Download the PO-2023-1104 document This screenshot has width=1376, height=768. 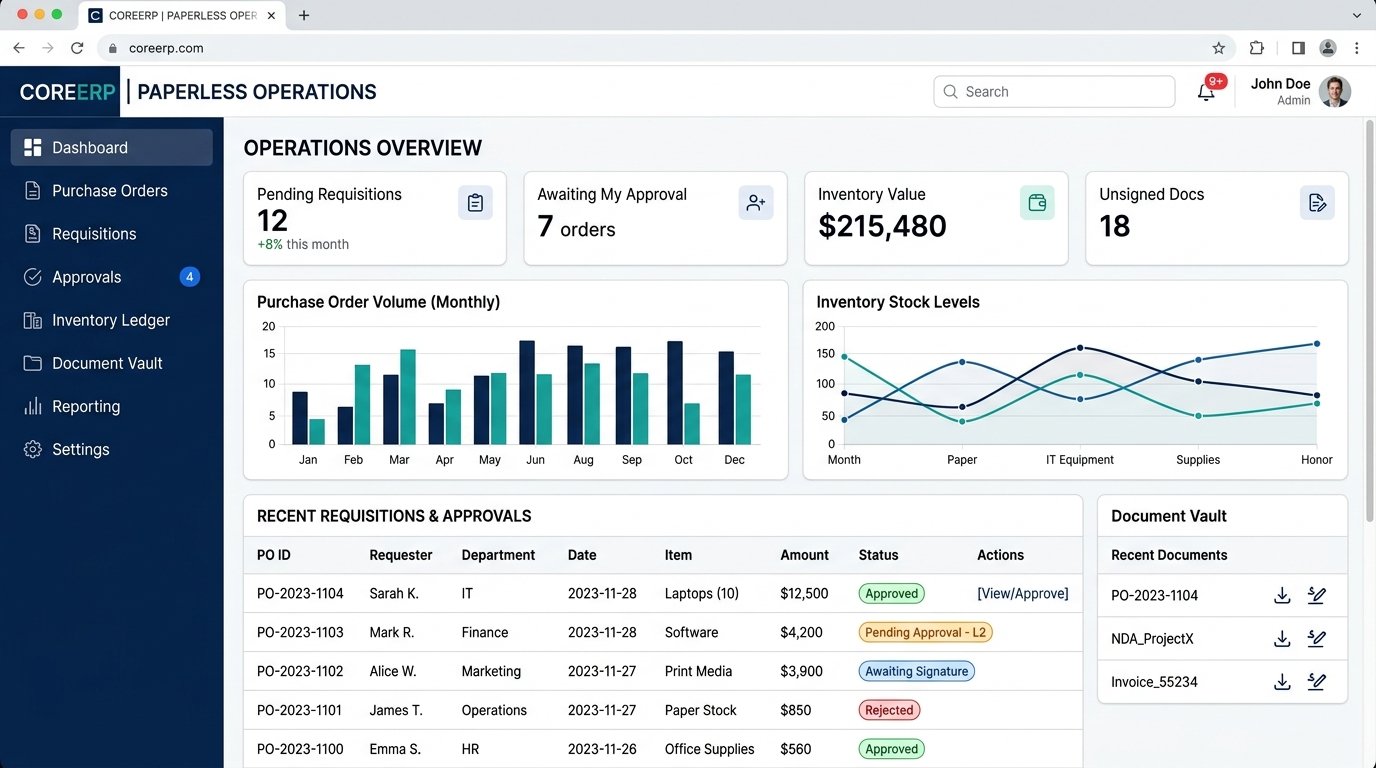click(1282, 596)
